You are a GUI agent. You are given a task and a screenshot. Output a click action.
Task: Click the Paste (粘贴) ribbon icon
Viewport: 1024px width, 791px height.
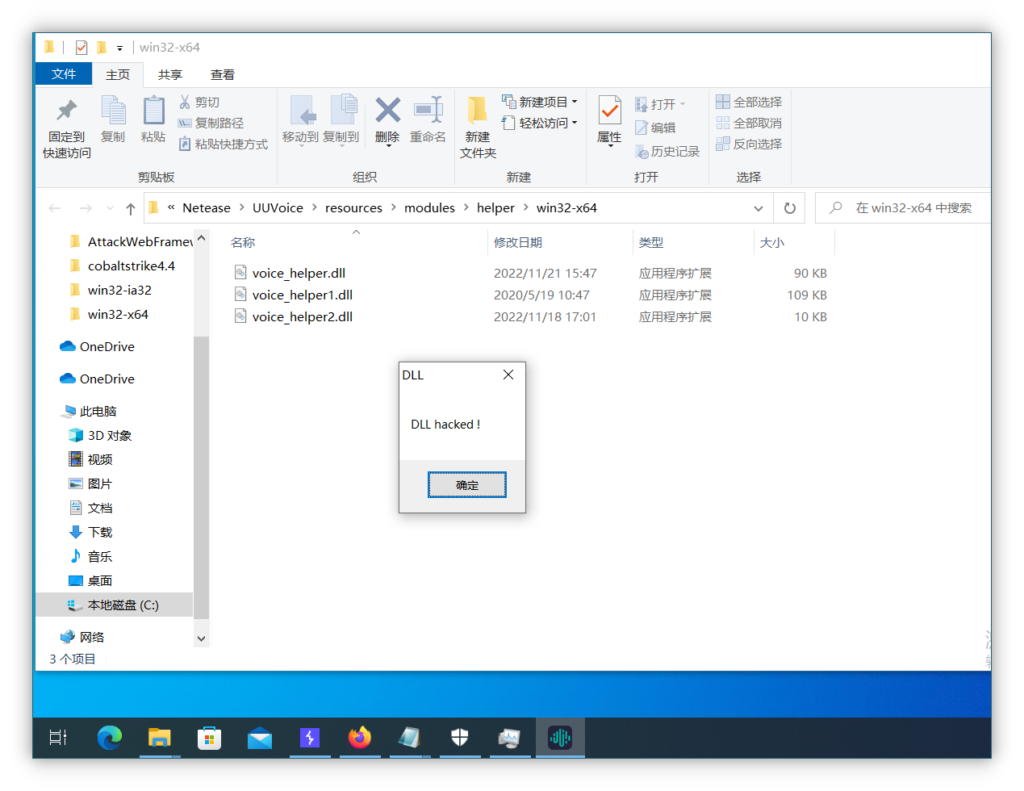153,111
